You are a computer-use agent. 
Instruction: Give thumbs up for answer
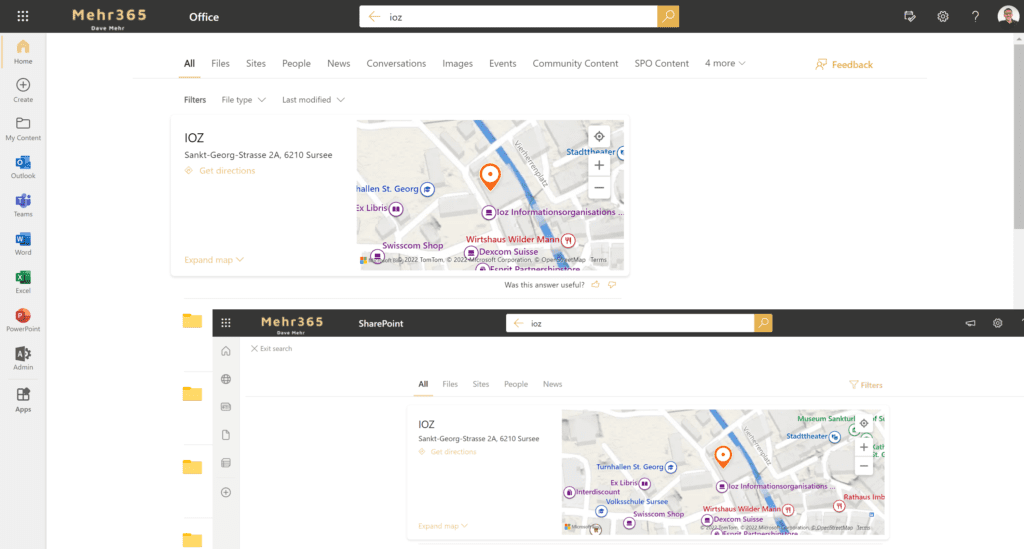tap(596, 285)
